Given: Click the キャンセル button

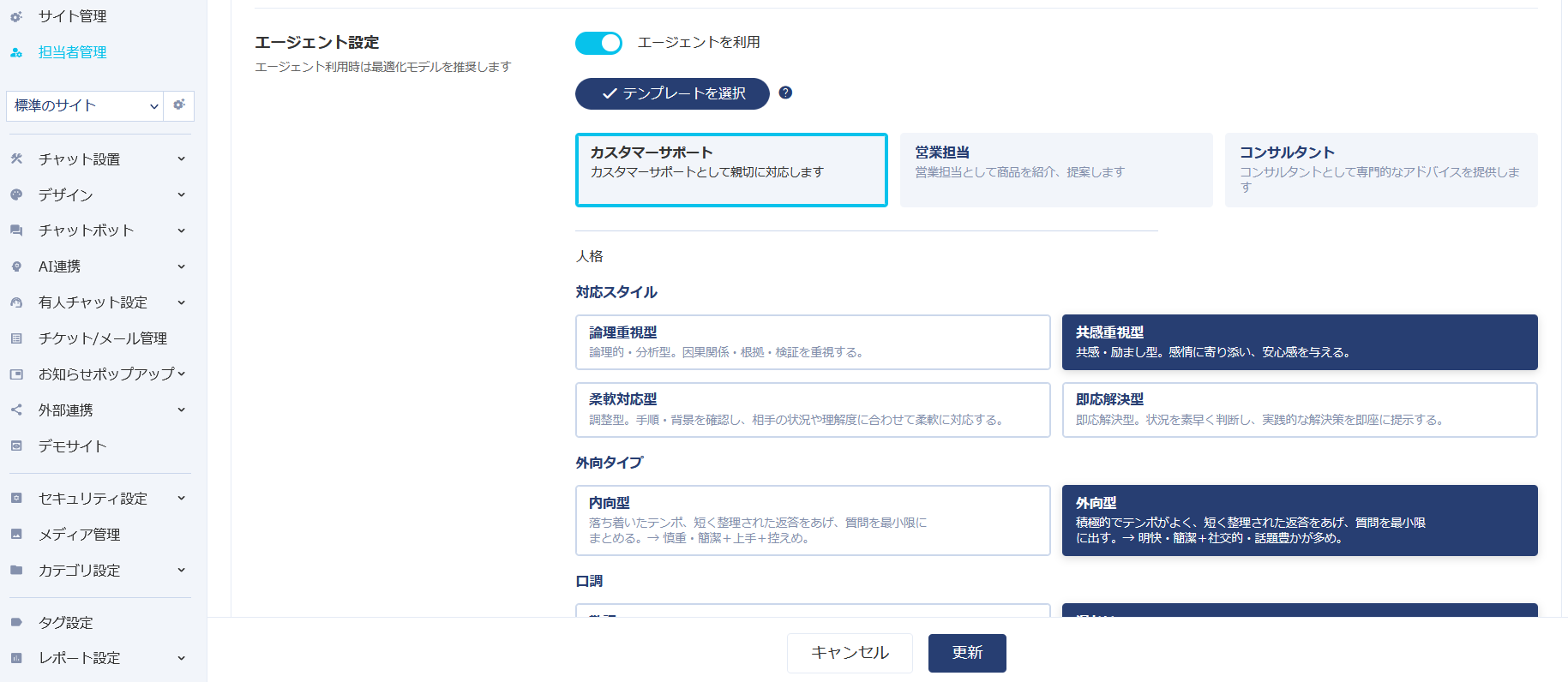Looking at the screenshot, I should click(x=849, y=653).
